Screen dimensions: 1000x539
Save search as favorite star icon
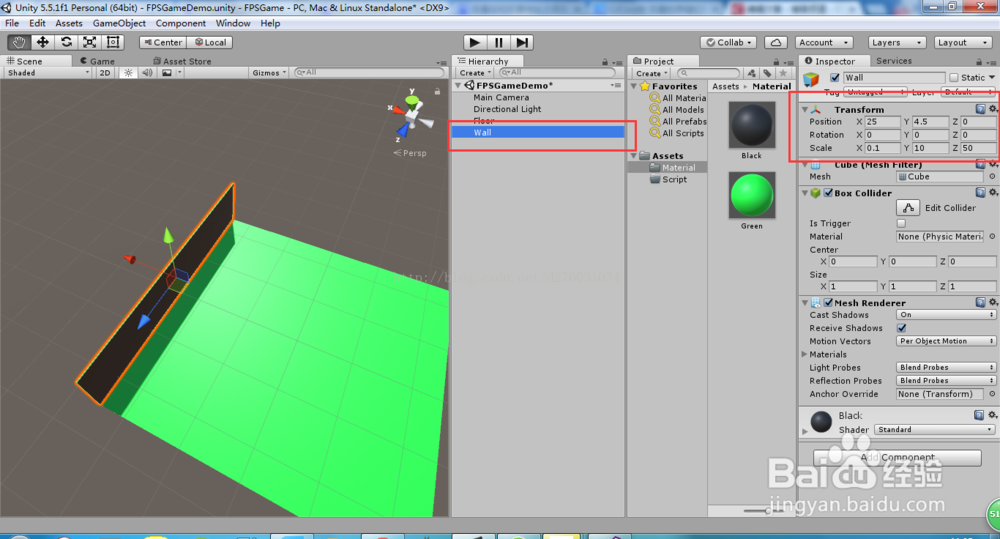click(783, 73)
